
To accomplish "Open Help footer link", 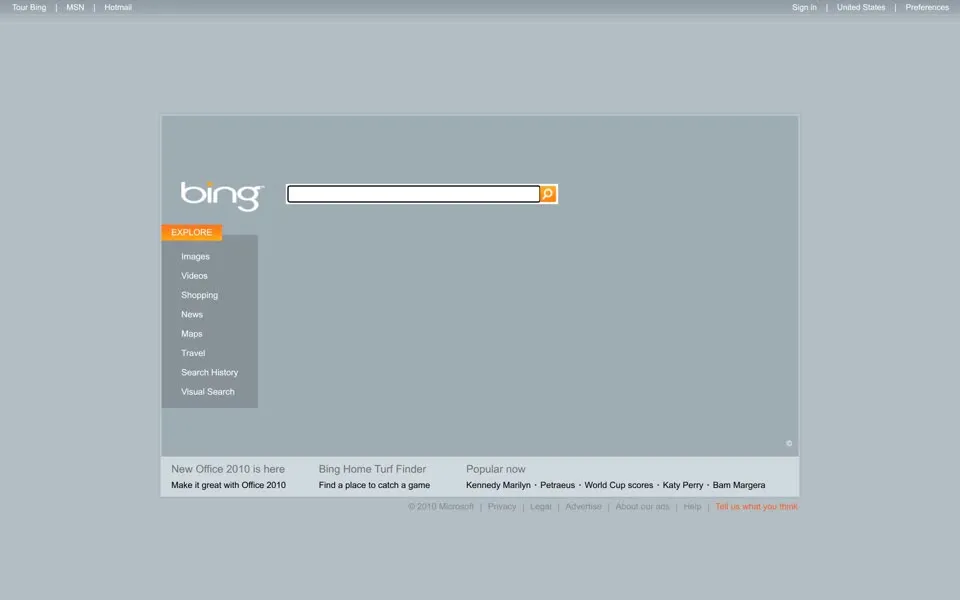I will [692, 506].
